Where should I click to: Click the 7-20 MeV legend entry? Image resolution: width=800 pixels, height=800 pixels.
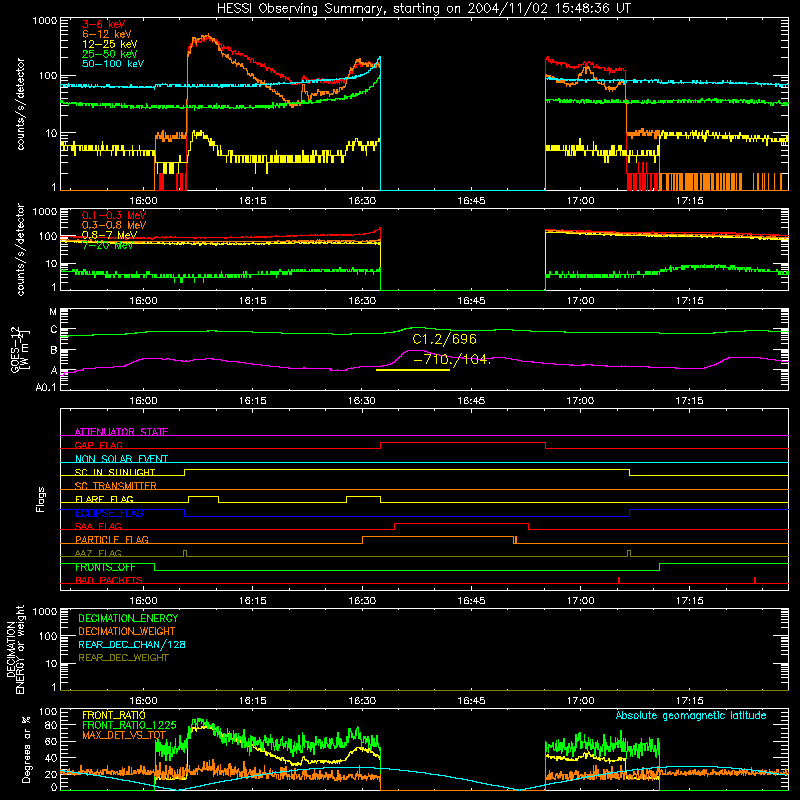coord(107,245)
